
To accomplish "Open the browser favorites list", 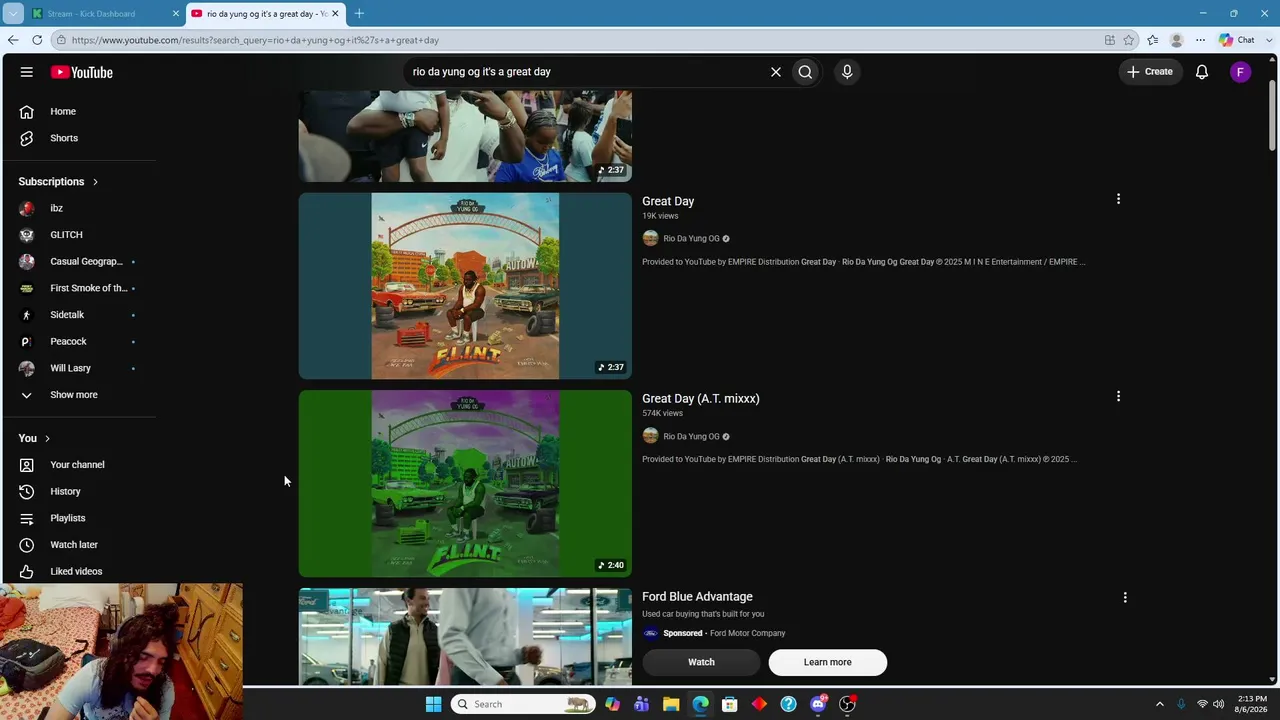I will pyautogui.click(x=1153, y=40).
